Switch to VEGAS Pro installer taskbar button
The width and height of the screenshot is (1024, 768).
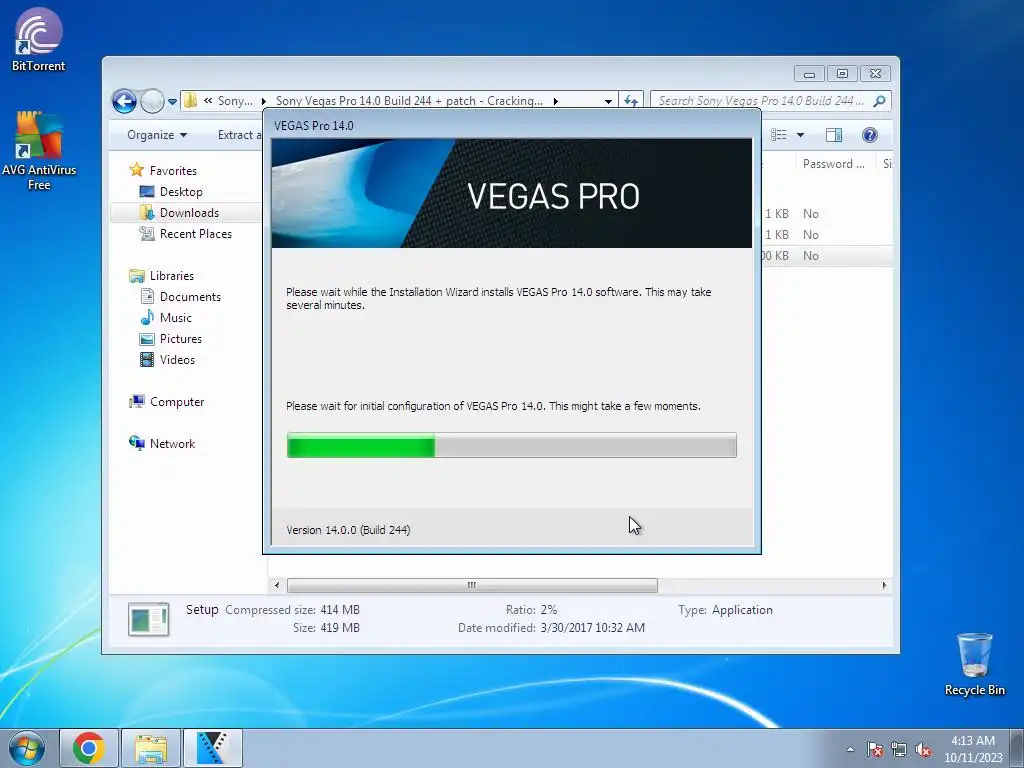point(212,748)
